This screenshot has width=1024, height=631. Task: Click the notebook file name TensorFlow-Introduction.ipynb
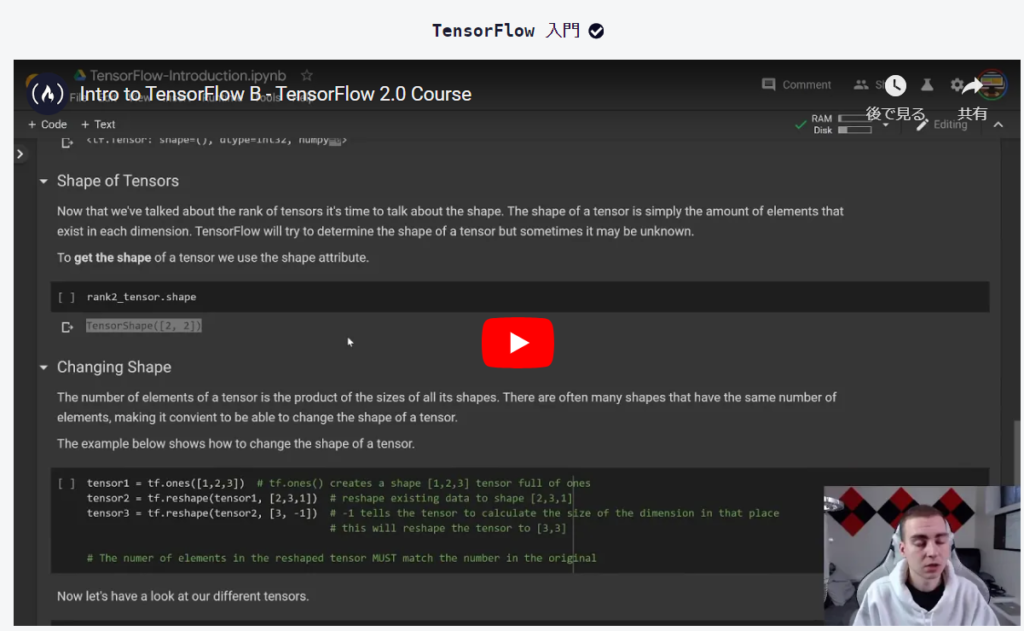(x=188, y=75)
